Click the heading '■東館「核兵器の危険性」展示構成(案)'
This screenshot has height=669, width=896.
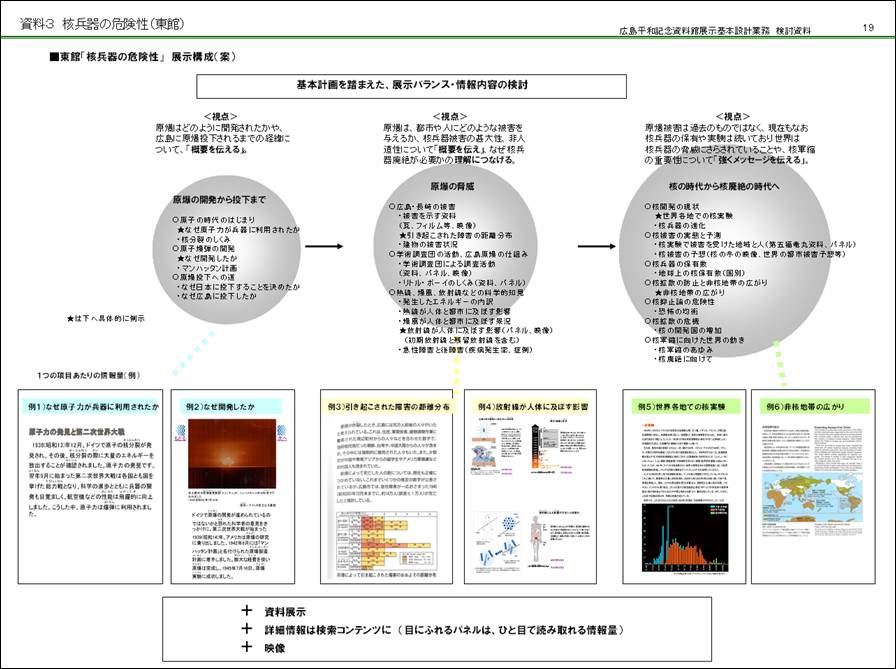[x=142, y=57]
